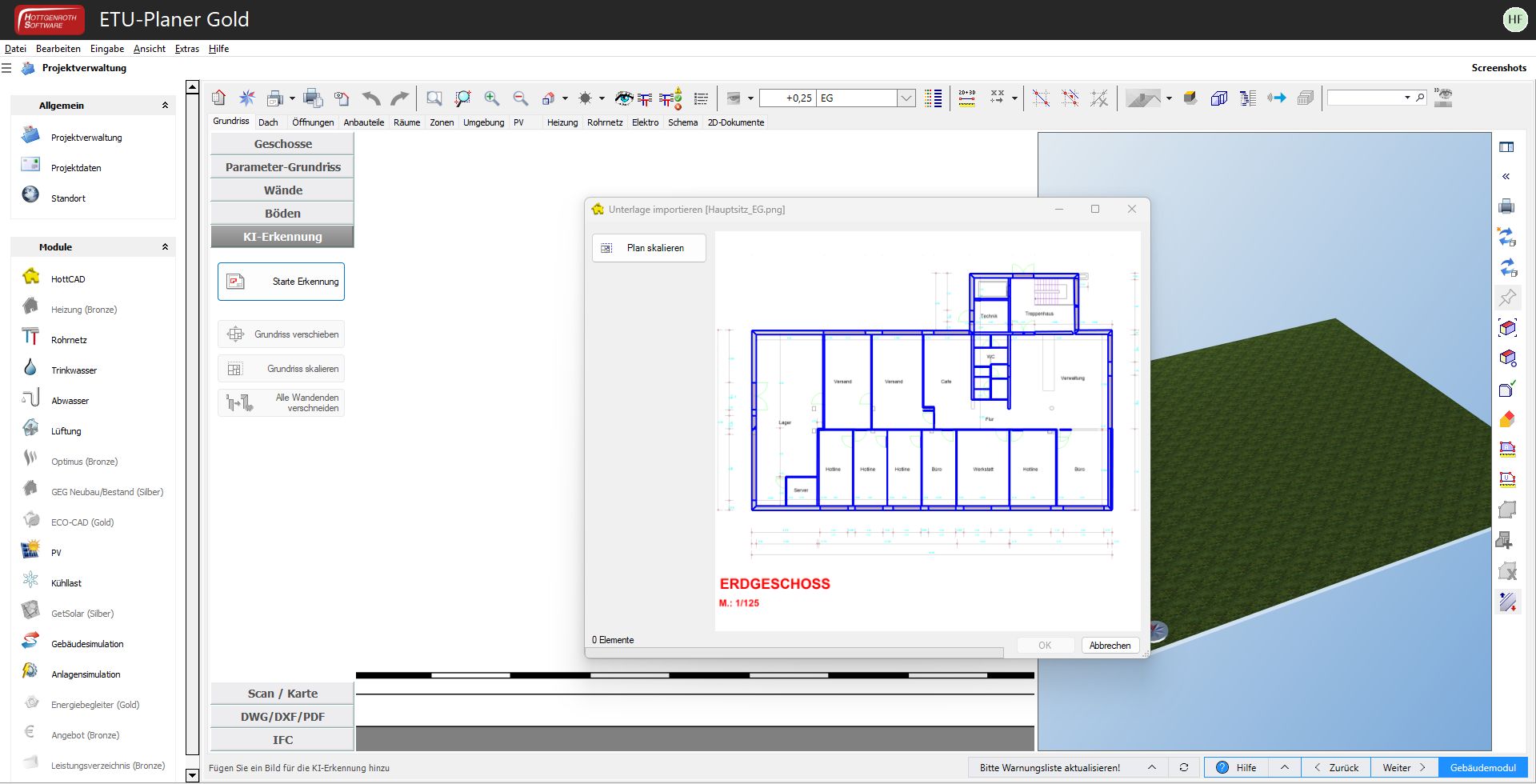The width and height of the screenshot is (1536, 784).
Task: Open Anlagensimulation module
Action: [86, 674]
